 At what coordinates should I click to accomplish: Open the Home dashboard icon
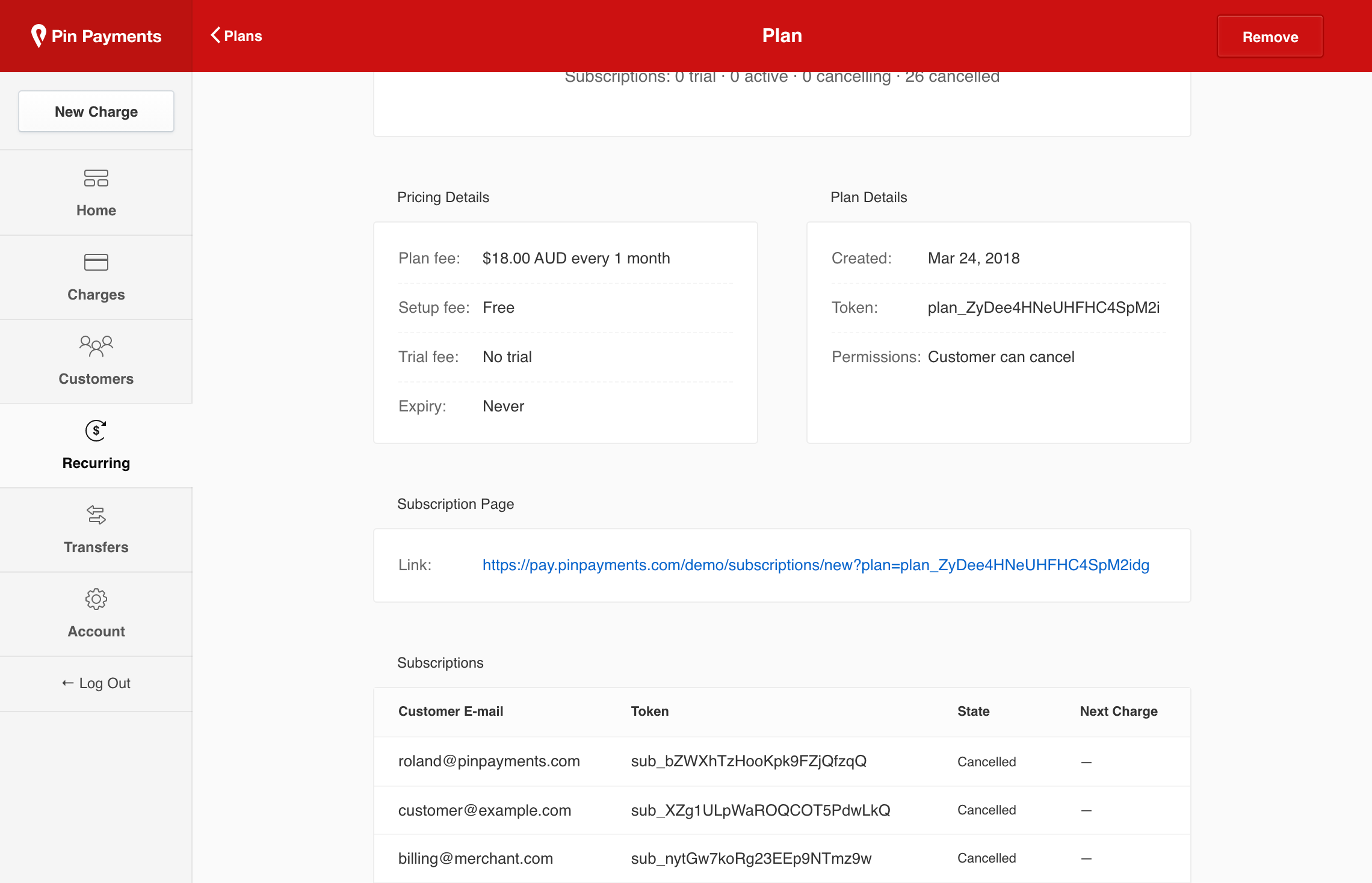pyautogui.click(x=96, y=178)
